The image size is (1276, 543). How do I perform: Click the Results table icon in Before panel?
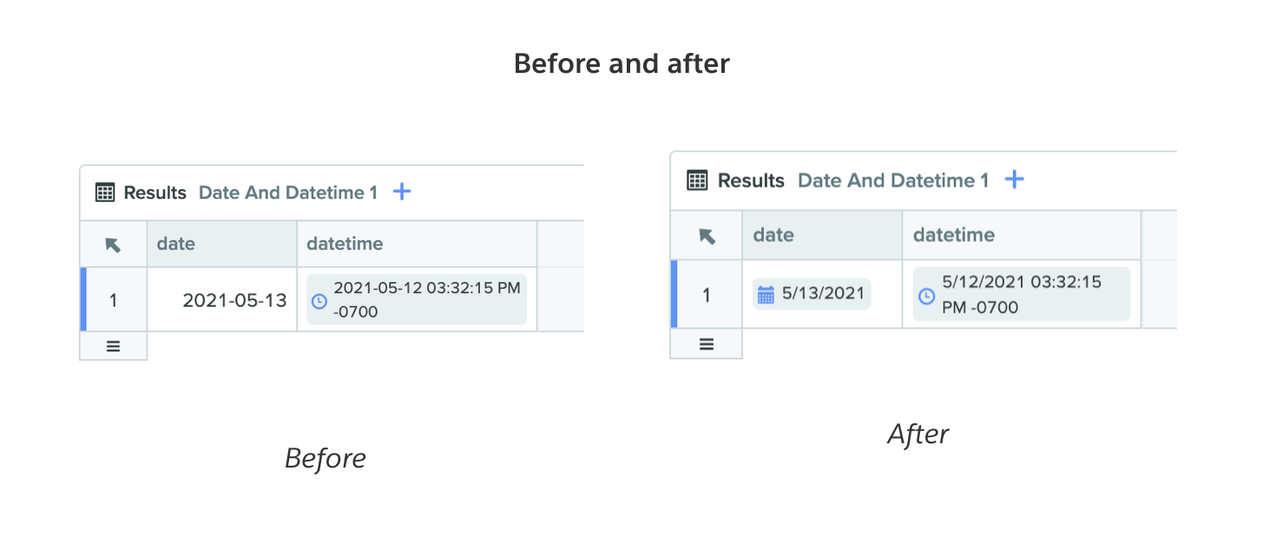coord(105,192)
